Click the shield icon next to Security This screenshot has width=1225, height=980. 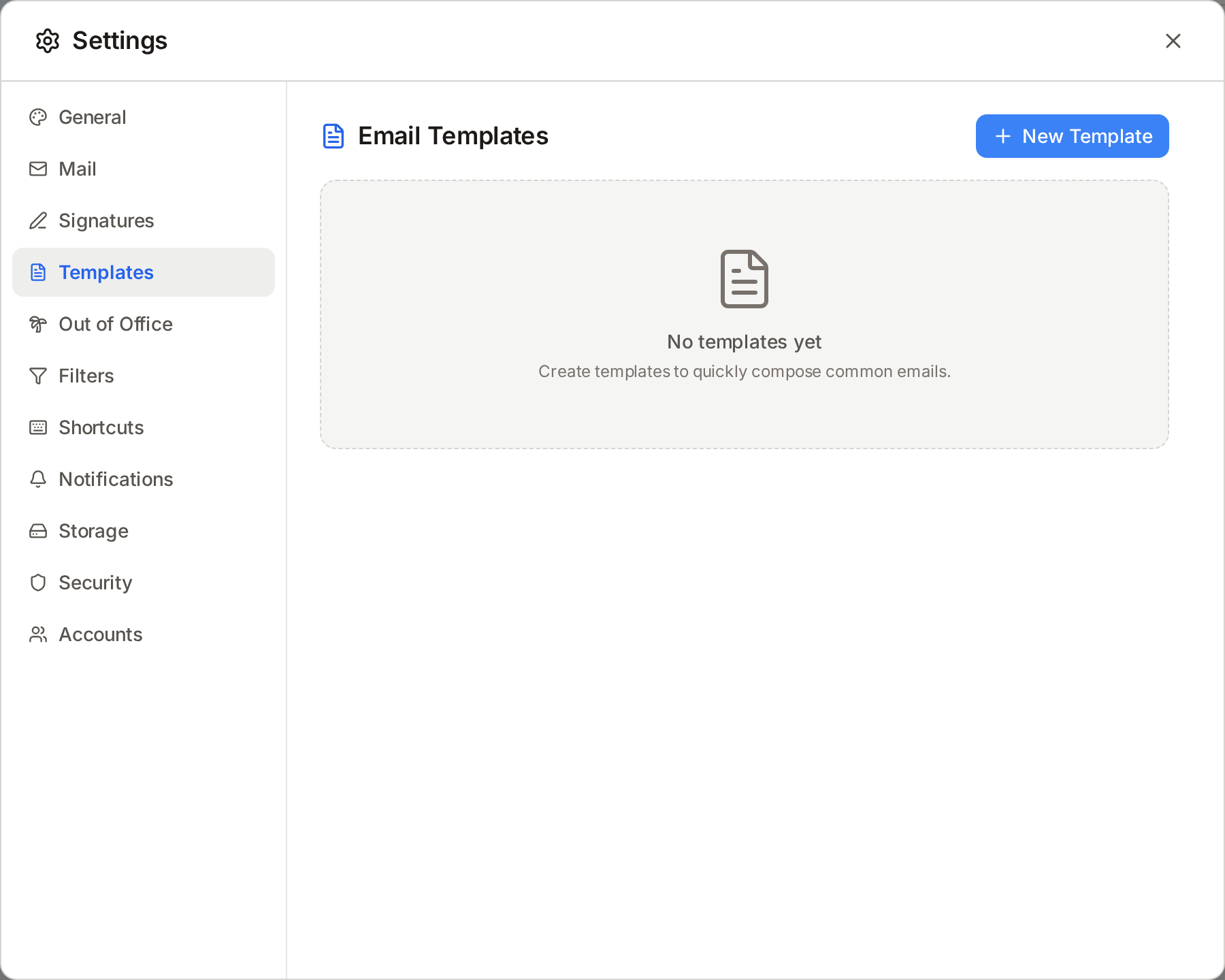coord(38,583)
